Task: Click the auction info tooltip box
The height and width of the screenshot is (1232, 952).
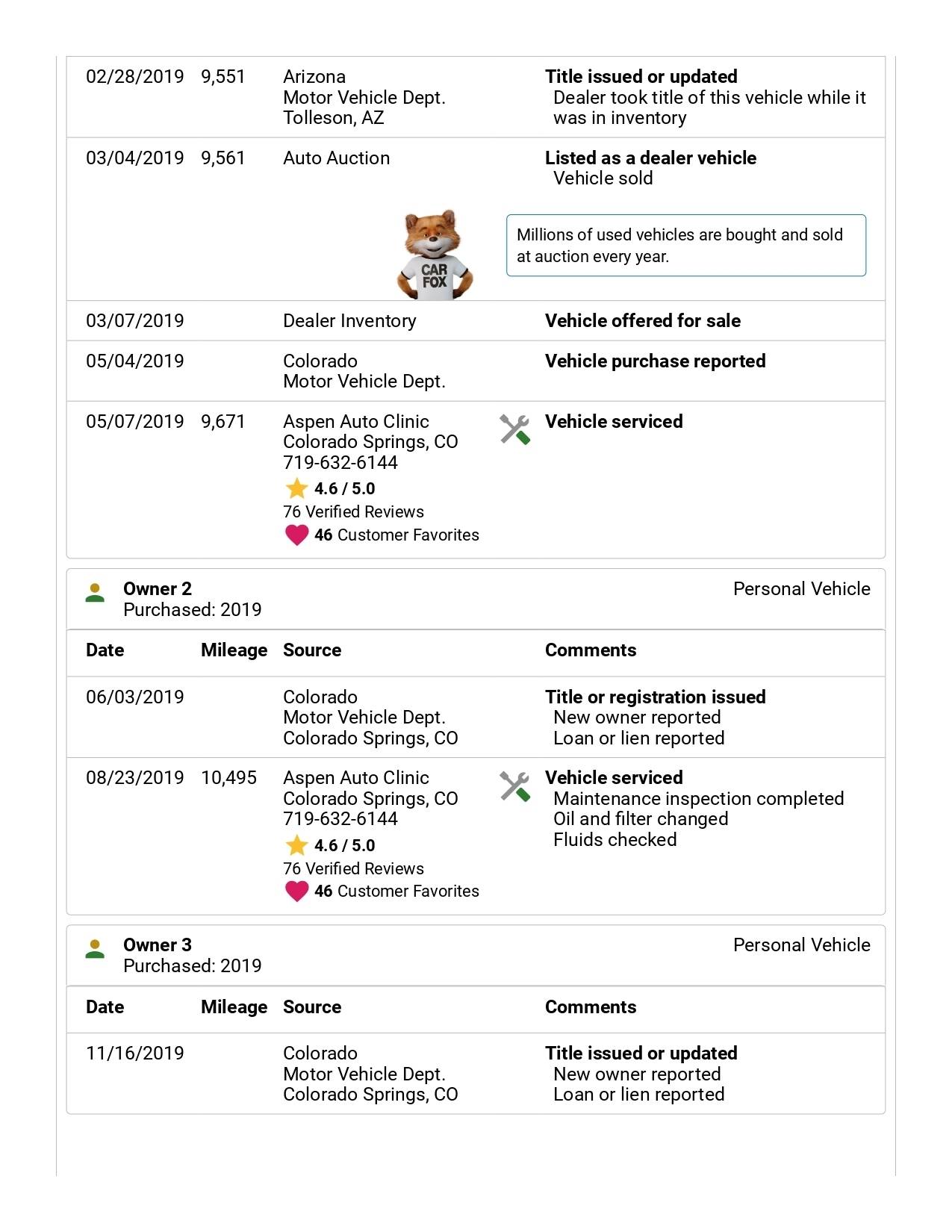Action: tap(685, 246)
